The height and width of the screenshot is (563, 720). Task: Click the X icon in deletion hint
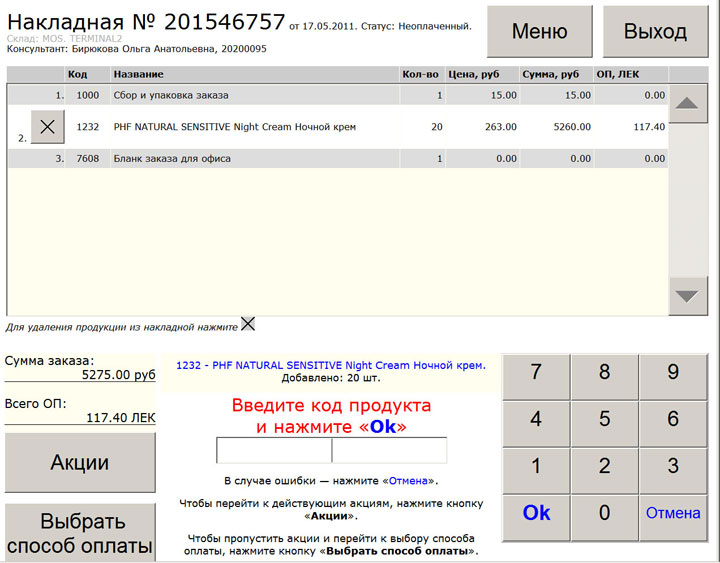point(248,324)
